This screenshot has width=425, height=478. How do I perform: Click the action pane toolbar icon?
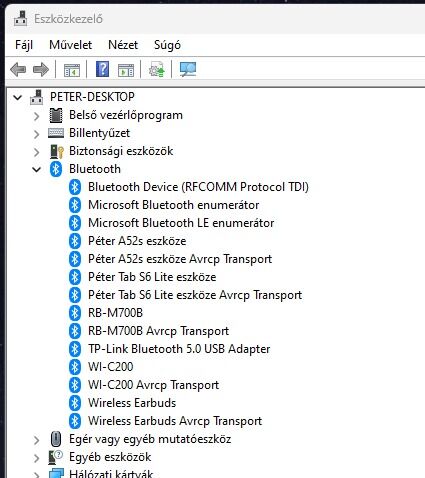tap(126, 70)
